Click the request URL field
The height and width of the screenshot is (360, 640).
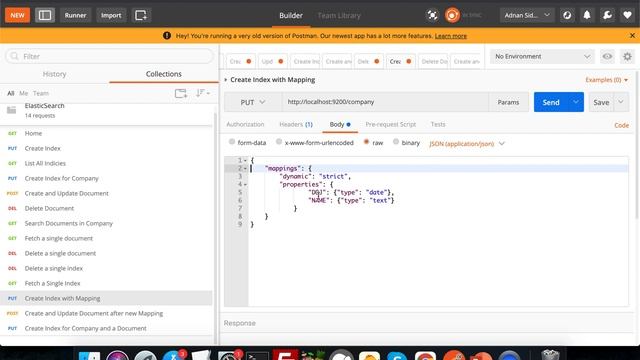click(385, 102)
